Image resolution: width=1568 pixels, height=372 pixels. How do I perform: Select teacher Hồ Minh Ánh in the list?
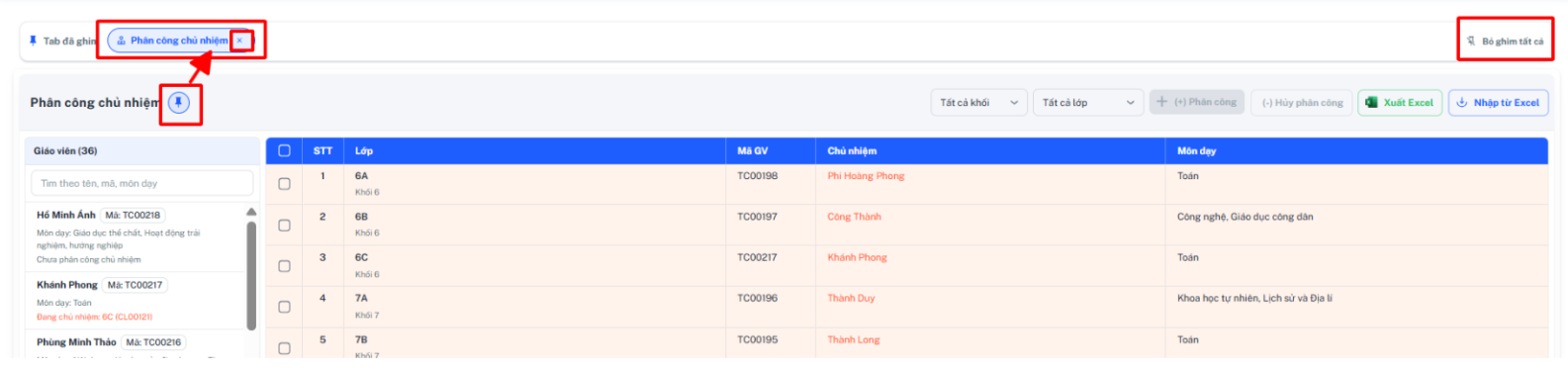pyautogui.click(x=136, y=237)
